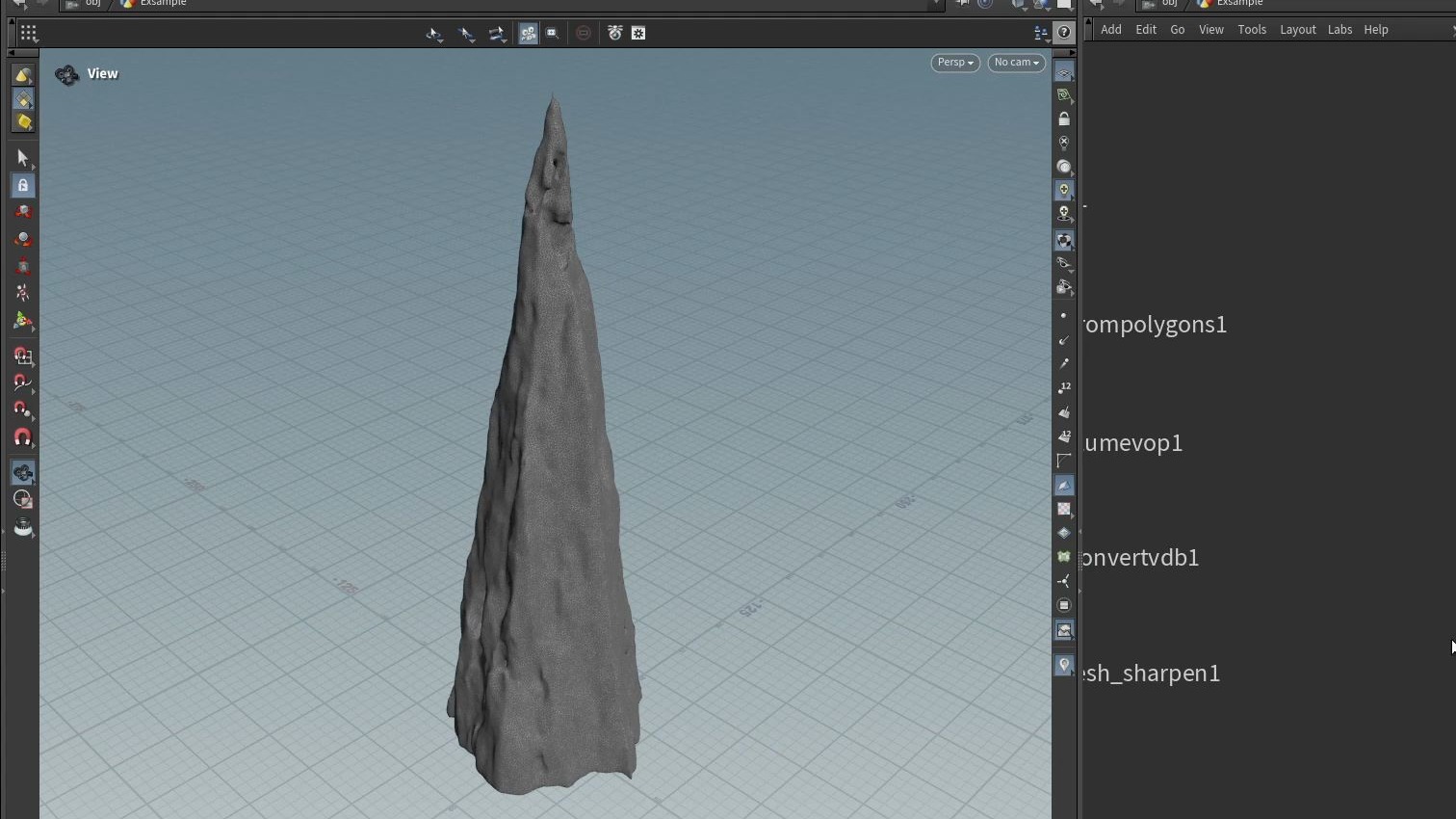Open the selection filter arrow dropdown
This screenshot has width=1456, height=819.
pyautogui.click(x=467, y=34)
